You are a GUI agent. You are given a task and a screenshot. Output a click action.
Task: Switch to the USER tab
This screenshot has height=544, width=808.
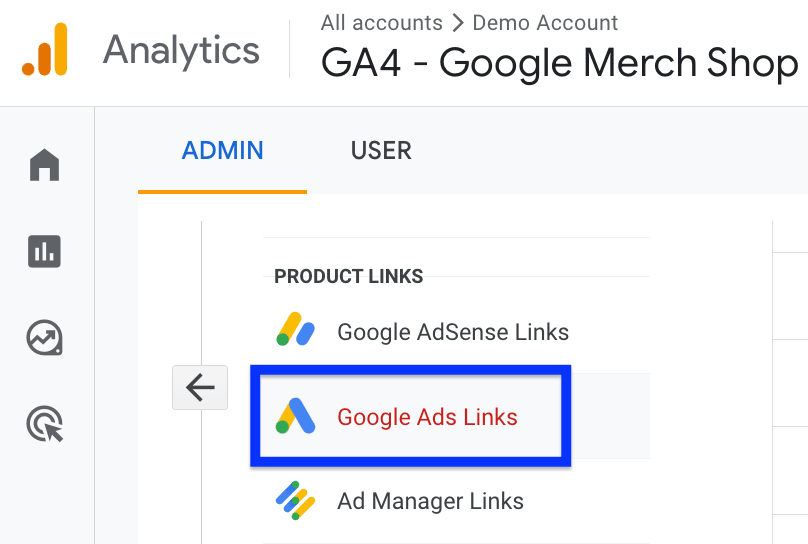point(381,151)
